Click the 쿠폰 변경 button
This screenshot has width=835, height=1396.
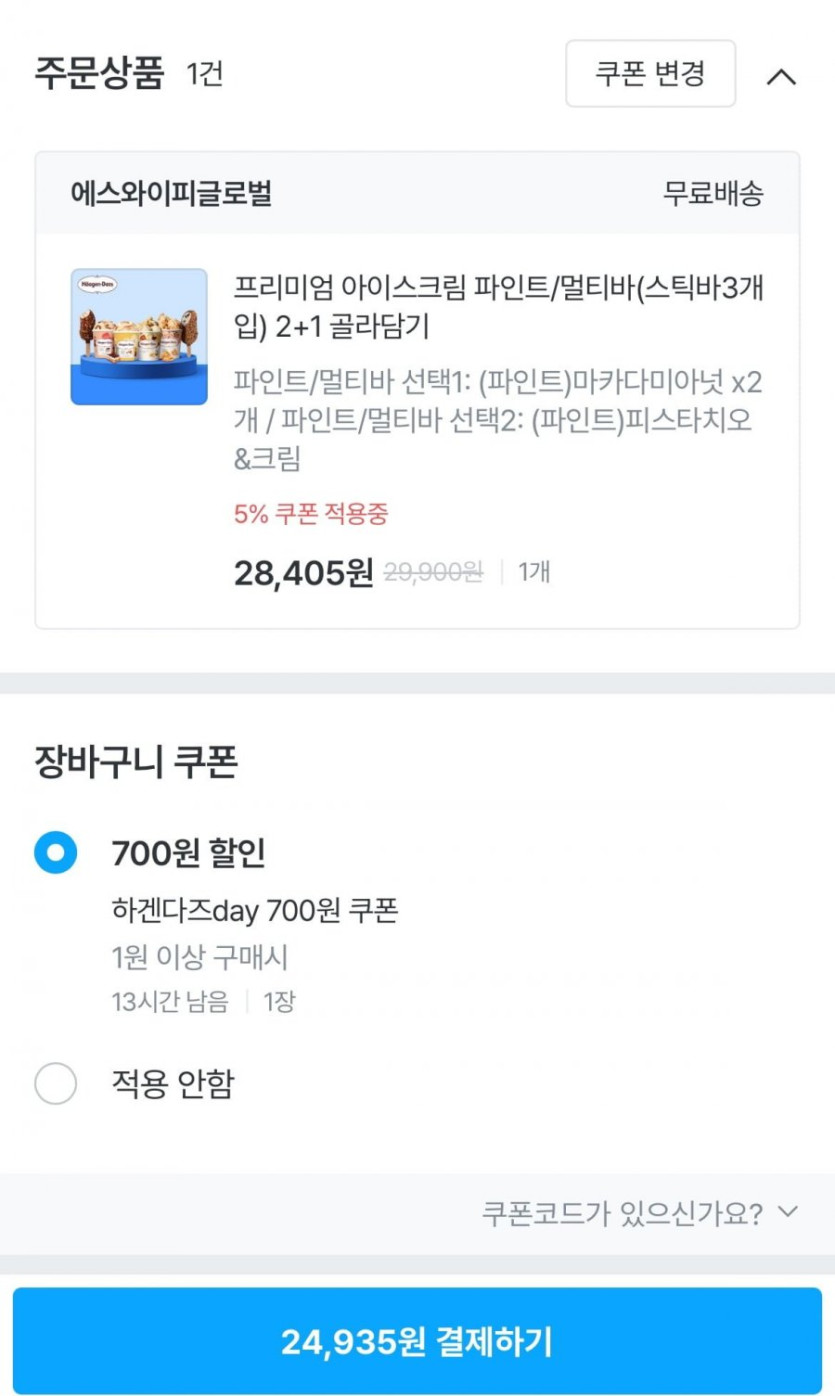click(650, 74)
